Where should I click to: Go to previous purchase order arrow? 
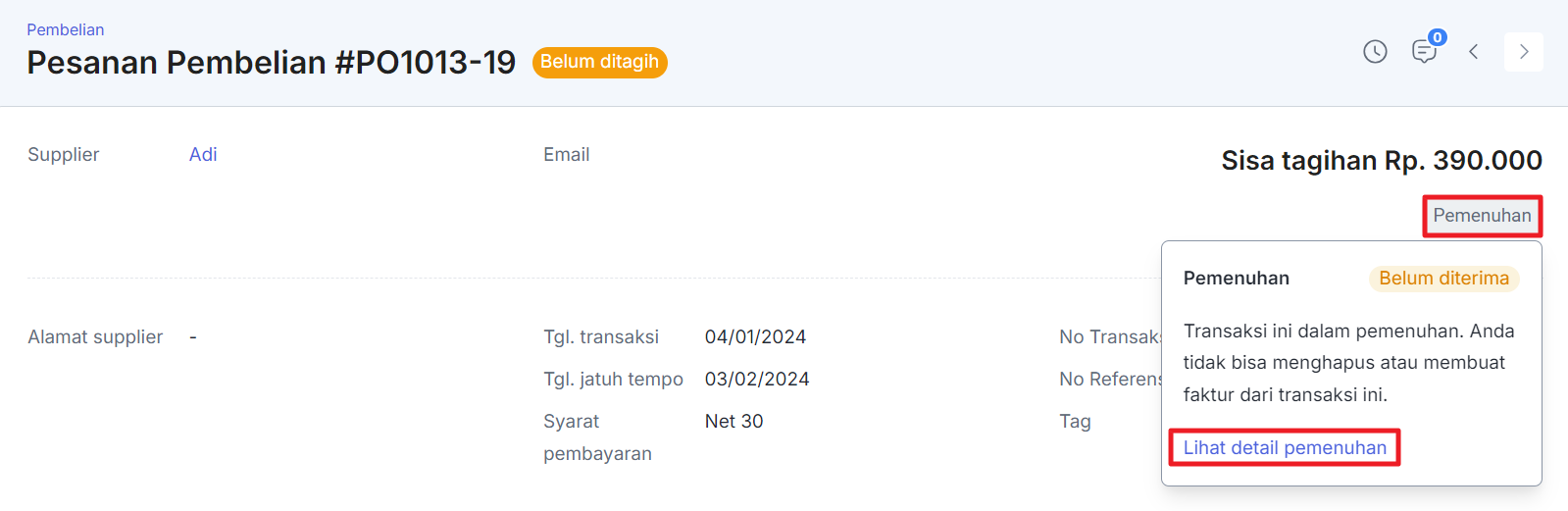tap(1473, 52)
